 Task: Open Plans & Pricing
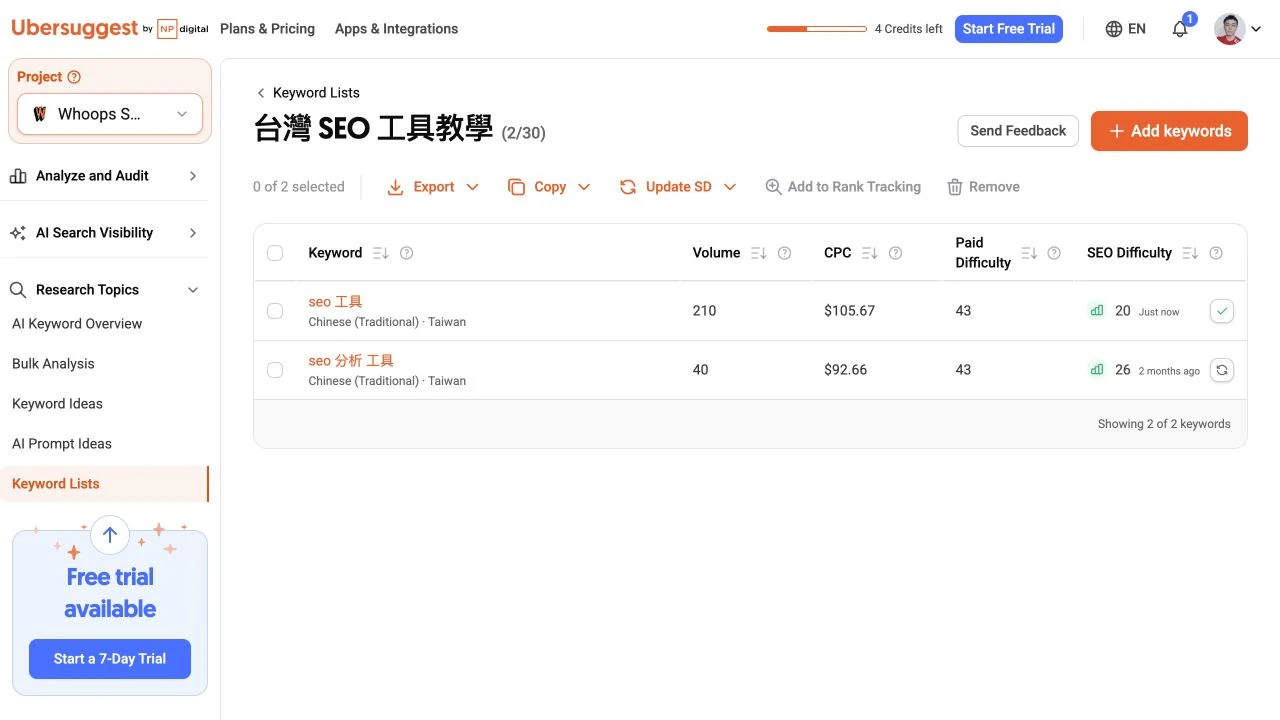tap(267, 29)
